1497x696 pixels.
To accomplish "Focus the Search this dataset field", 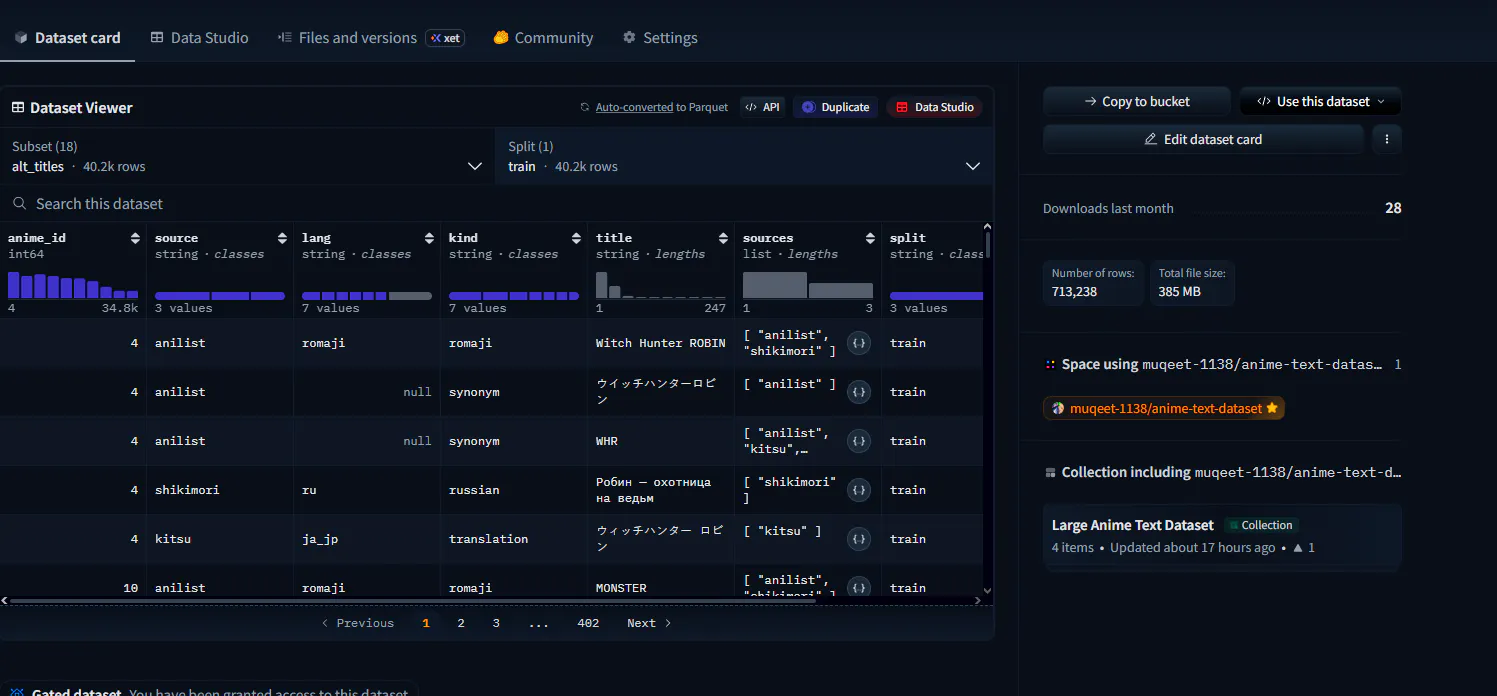I will pyautogui.click(x=496, y=203).
